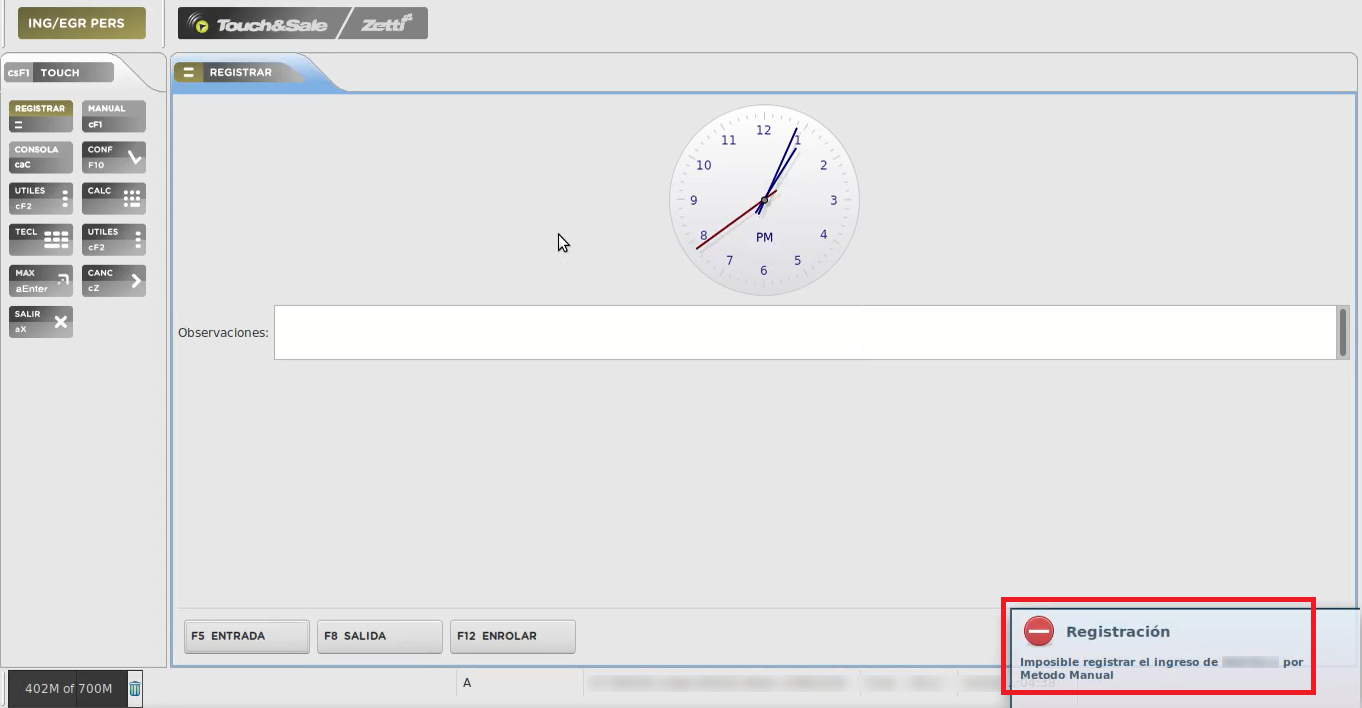Click the trash can memory icon
1362x708 pixels.
tap(135, 688)
